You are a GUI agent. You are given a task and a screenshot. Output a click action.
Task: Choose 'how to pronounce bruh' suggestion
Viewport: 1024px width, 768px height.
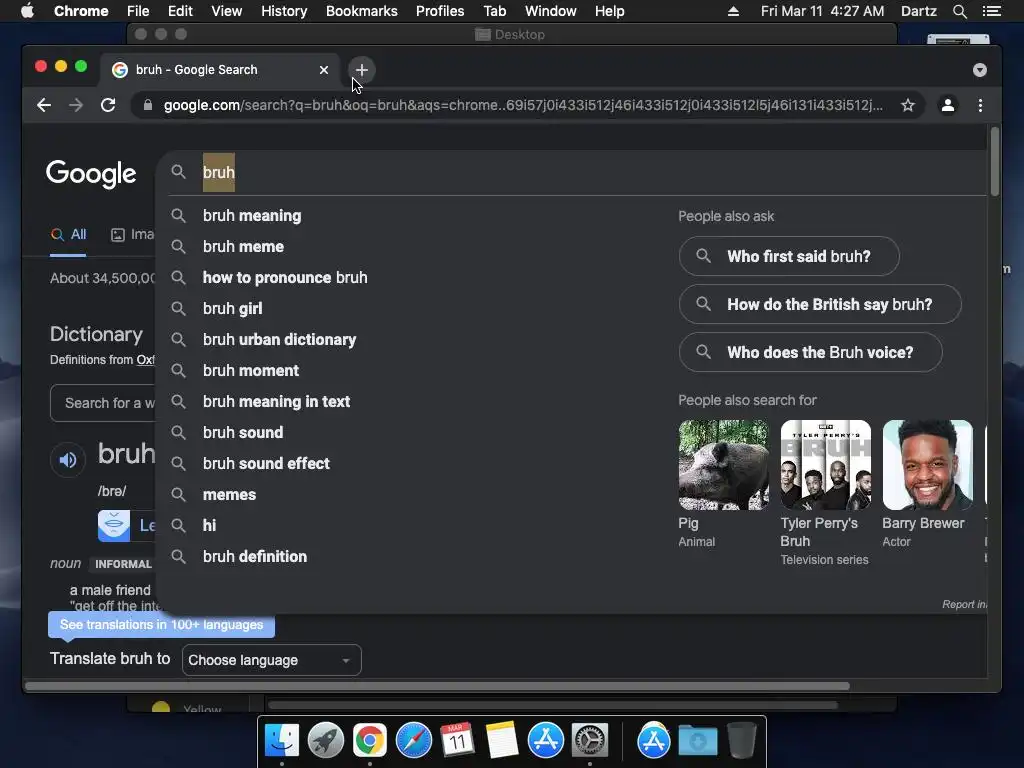click(x=285, y=278)
